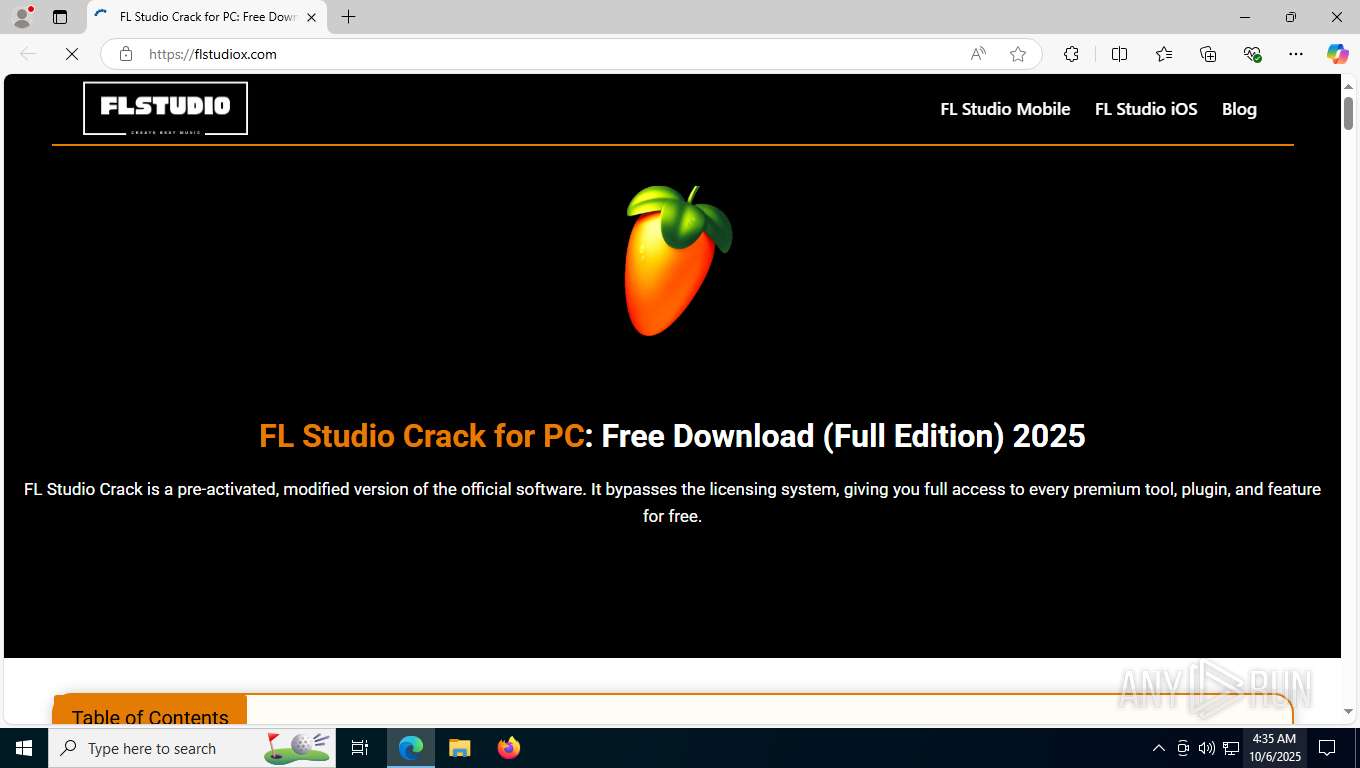Open FL Studio iOS nav link
This screenshot has width=1360, height=768.
point(1146,109)
